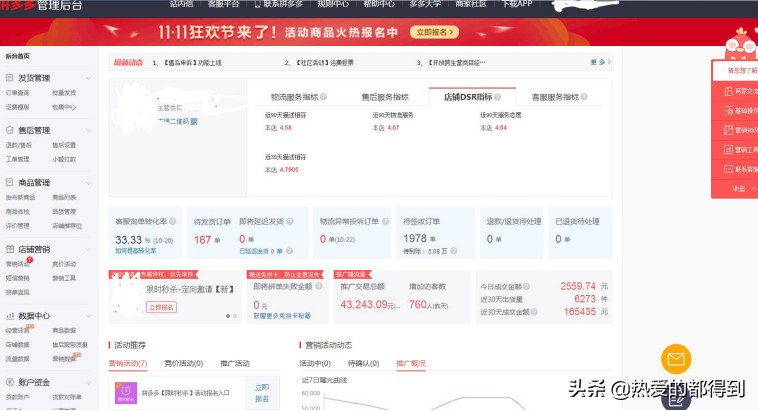Open the 后台首页 sidebar link
The width and height of the screenshot is (758, 411).
(17, 56)
